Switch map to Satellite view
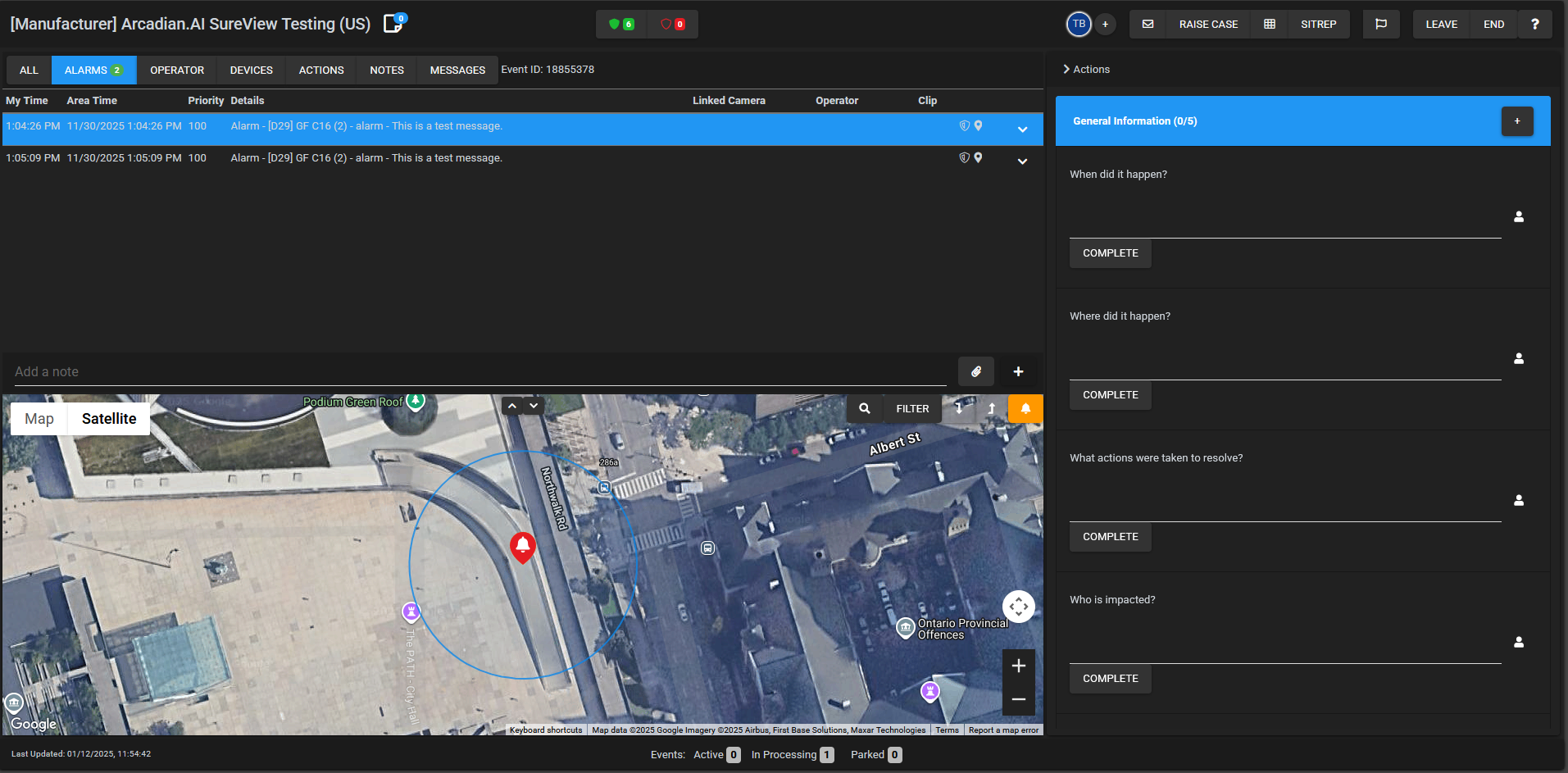The height and width of the screenshot is (773, 1568). (x=109, y=419)
